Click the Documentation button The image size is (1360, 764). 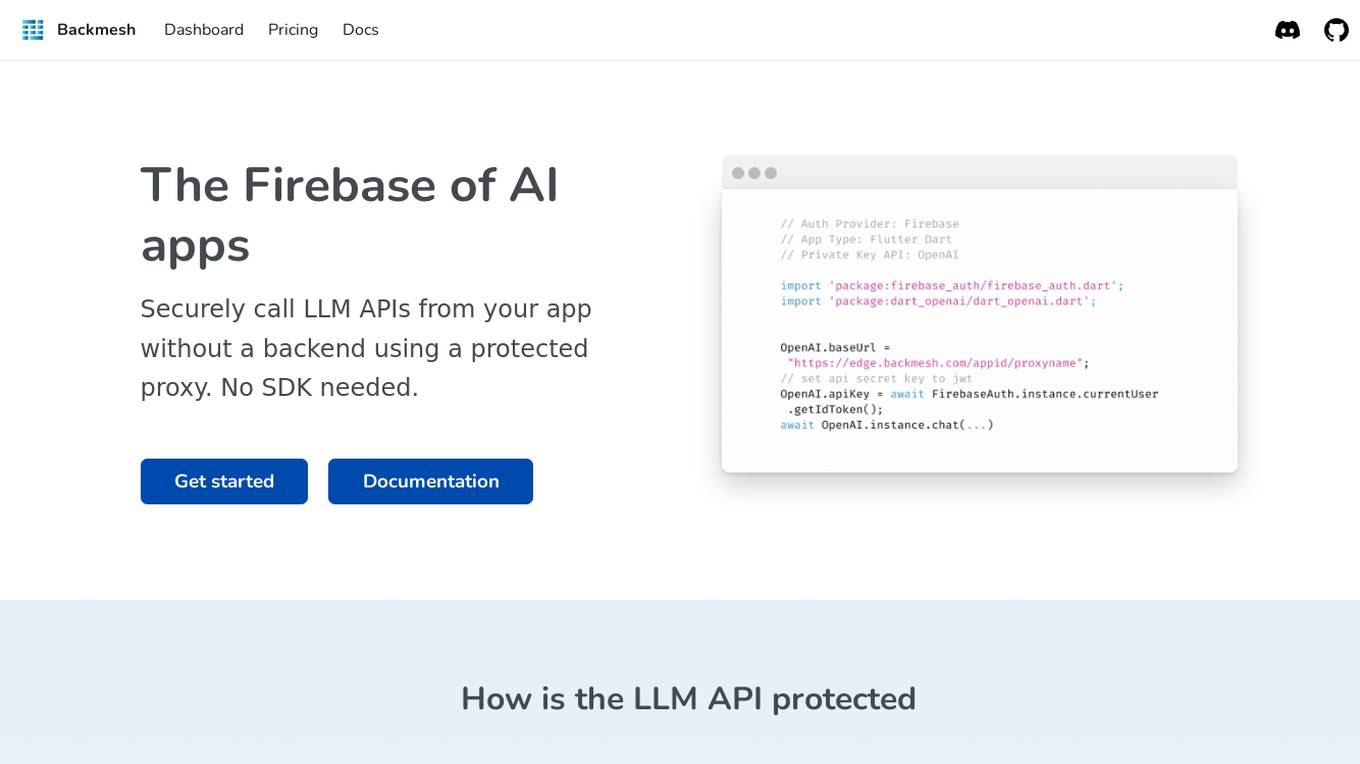(x=431, y=481)
